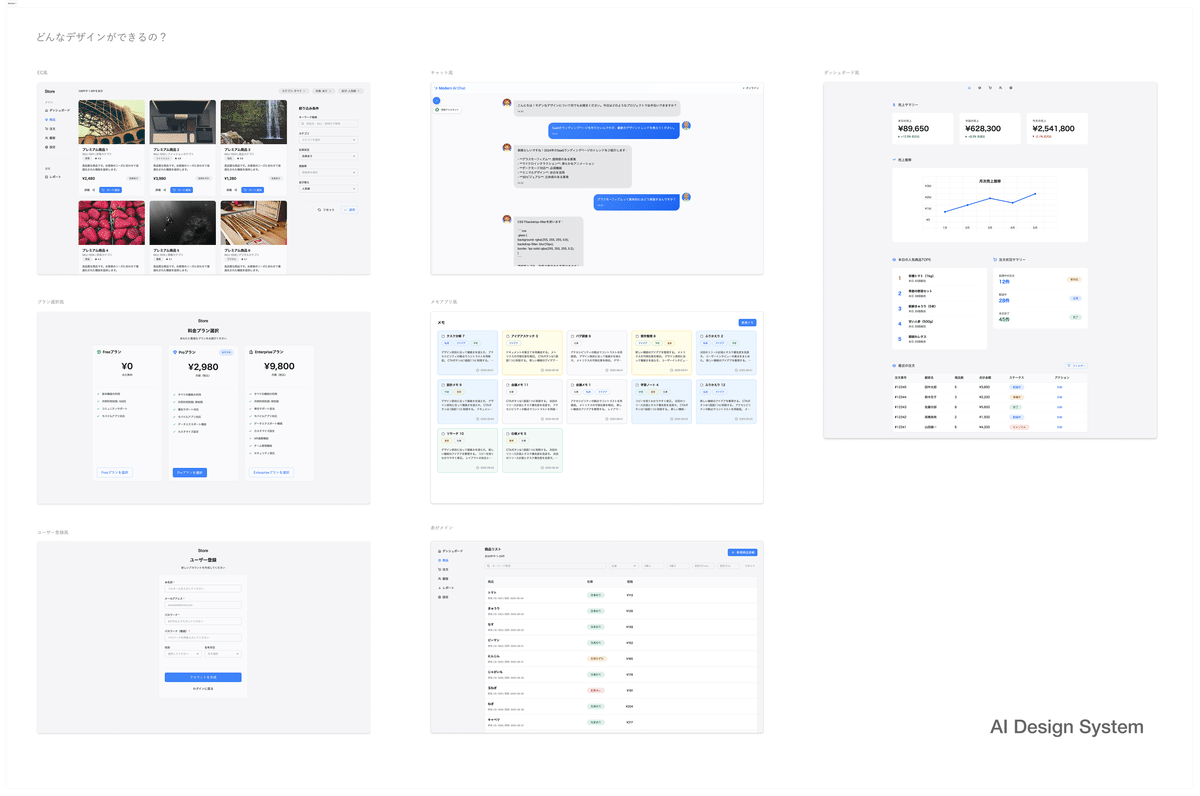Click home icon in dashboard mockup top nav
Screen dimensions: 1200x796
(x=969, y=88)
